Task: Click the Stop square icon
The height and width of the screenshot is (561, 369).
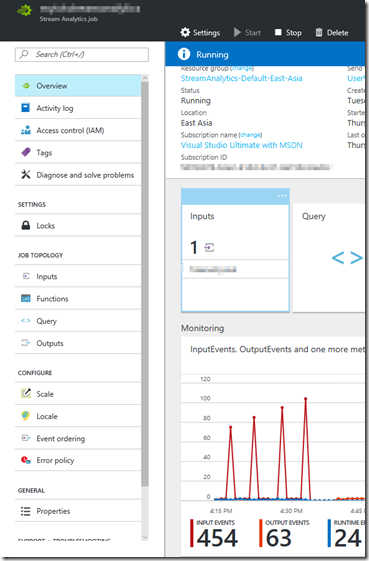Action: (278, 33)
